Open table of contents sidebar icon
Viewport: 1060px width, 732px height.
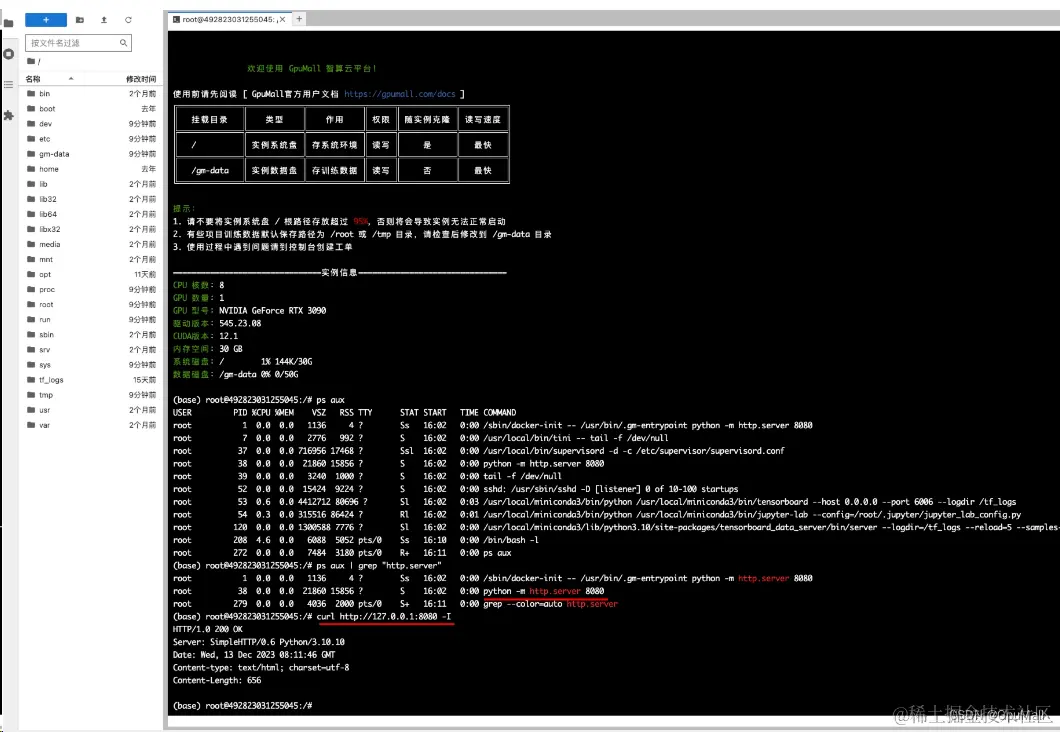[8, 84]
